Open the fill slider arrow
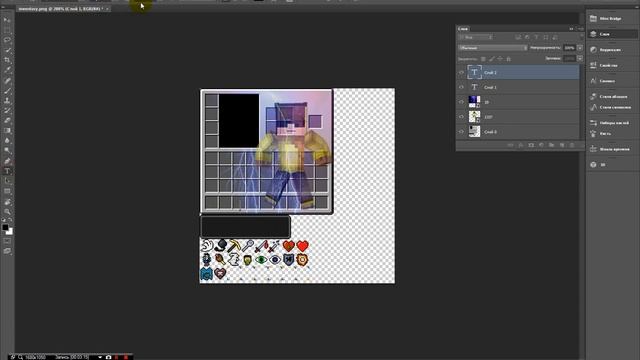 click(580, 58)
